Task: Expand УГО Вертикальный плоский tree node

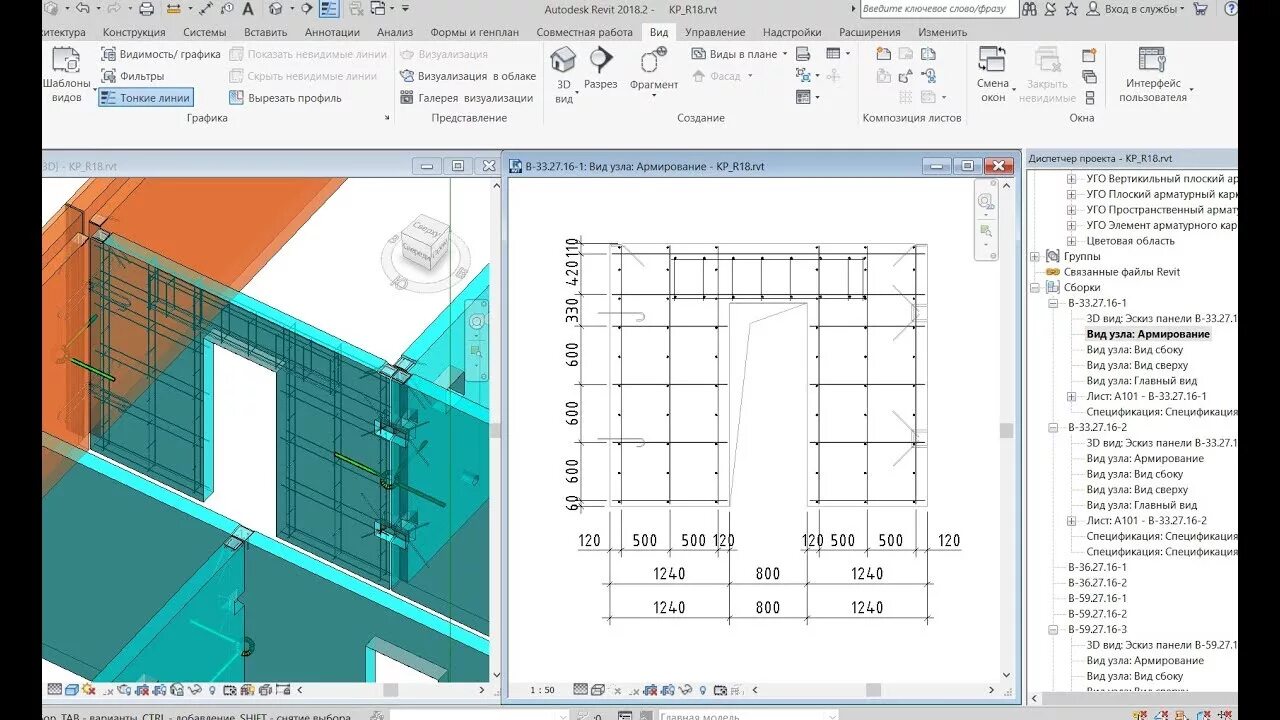Action: pos(1071,179)
